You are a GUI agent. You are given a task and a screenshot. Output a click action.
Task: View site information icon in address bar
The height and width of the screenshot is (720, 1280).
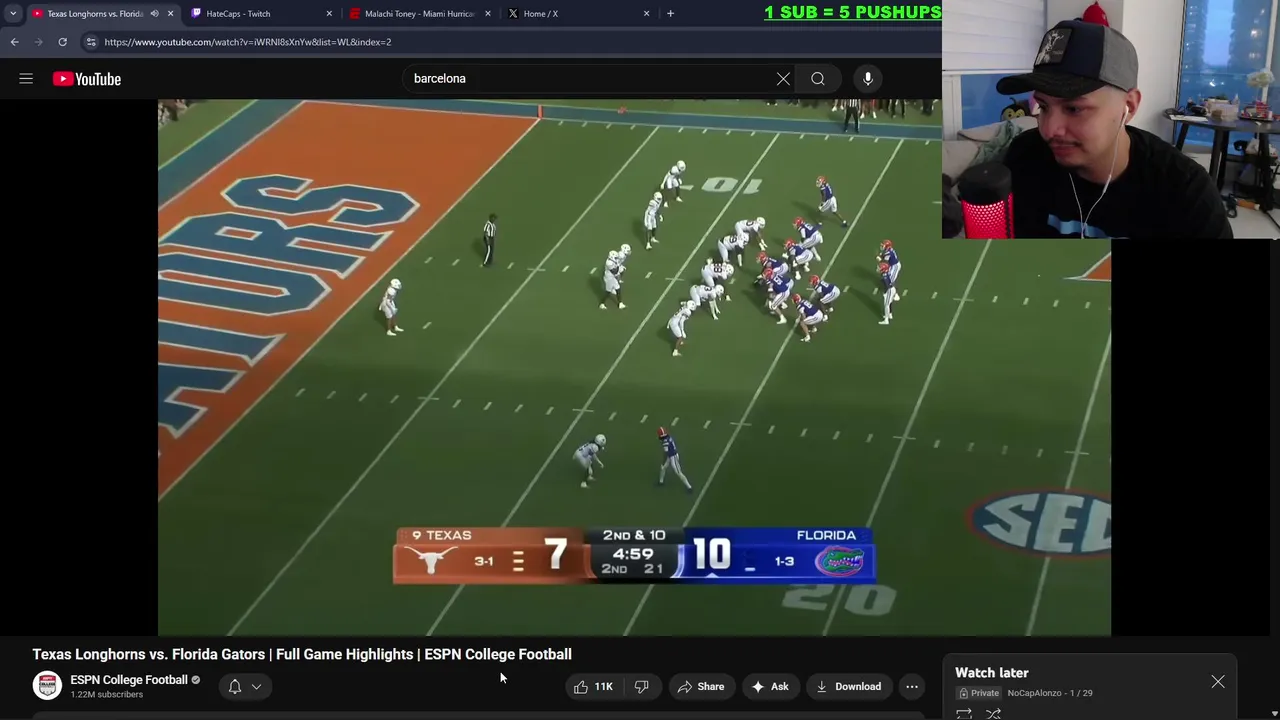coord(90,42)
